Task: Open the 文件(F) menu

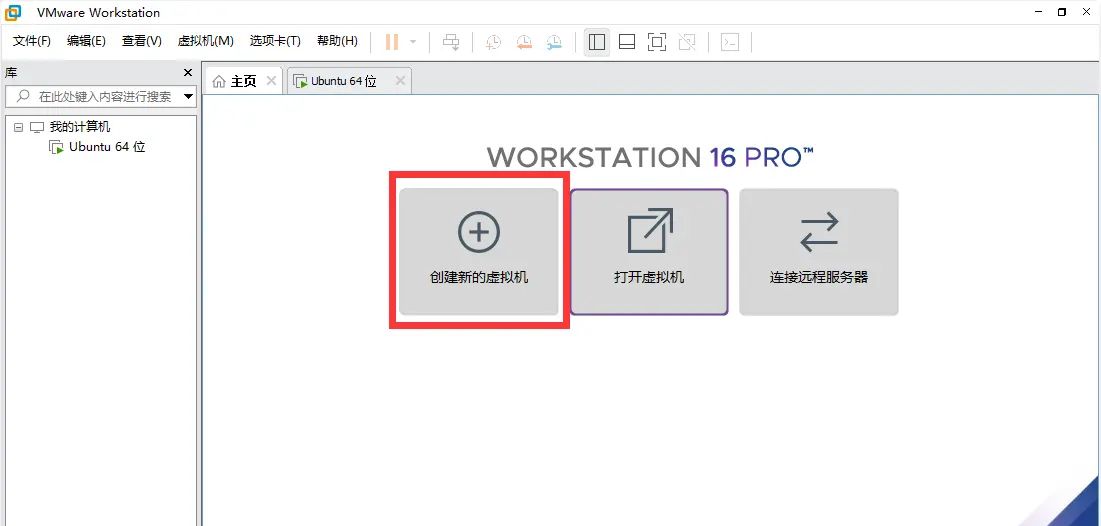Action: [x=32, y=41]
